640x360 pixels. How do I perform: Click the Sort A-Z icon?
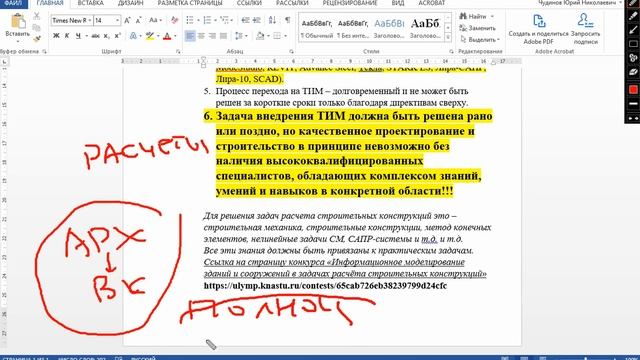click(x=272, y=20)
